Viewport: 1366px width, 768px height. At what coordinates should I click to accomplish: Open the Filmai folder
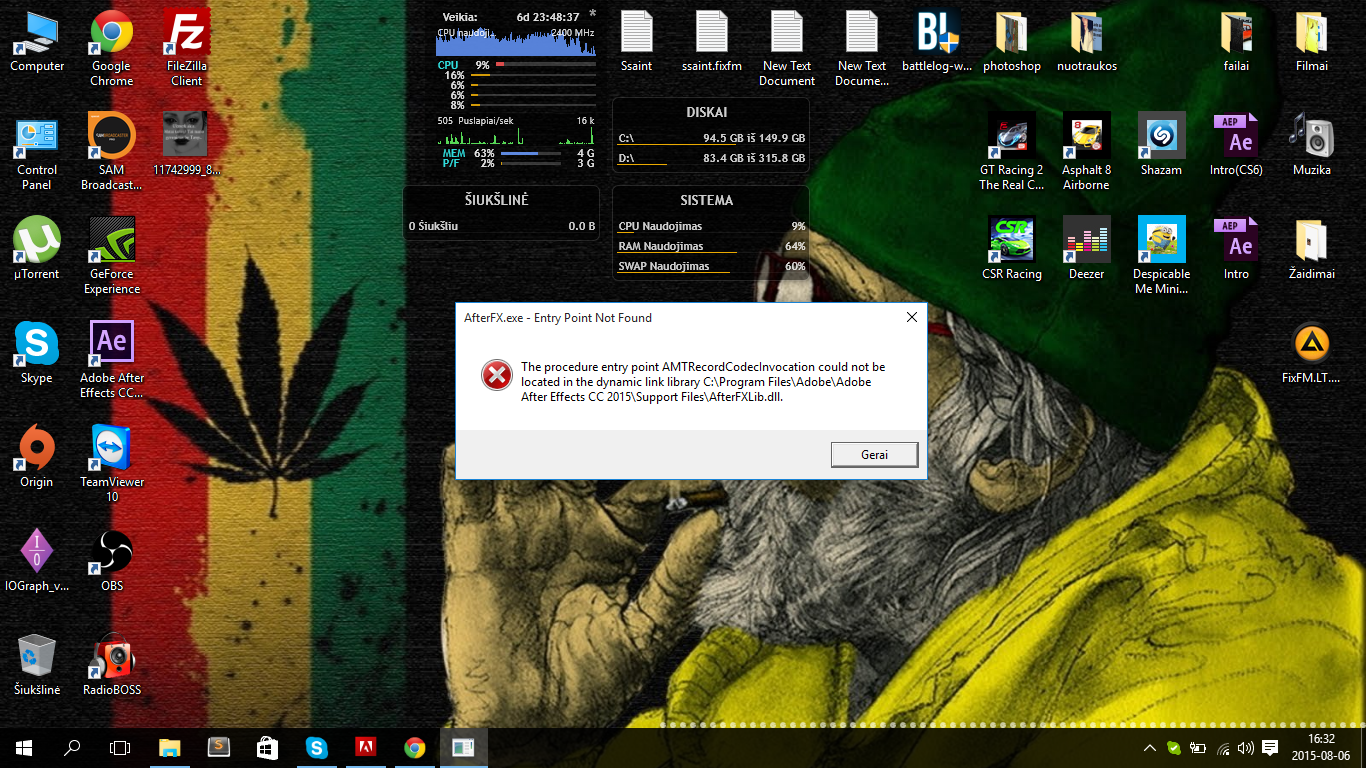pos(1312,42)
